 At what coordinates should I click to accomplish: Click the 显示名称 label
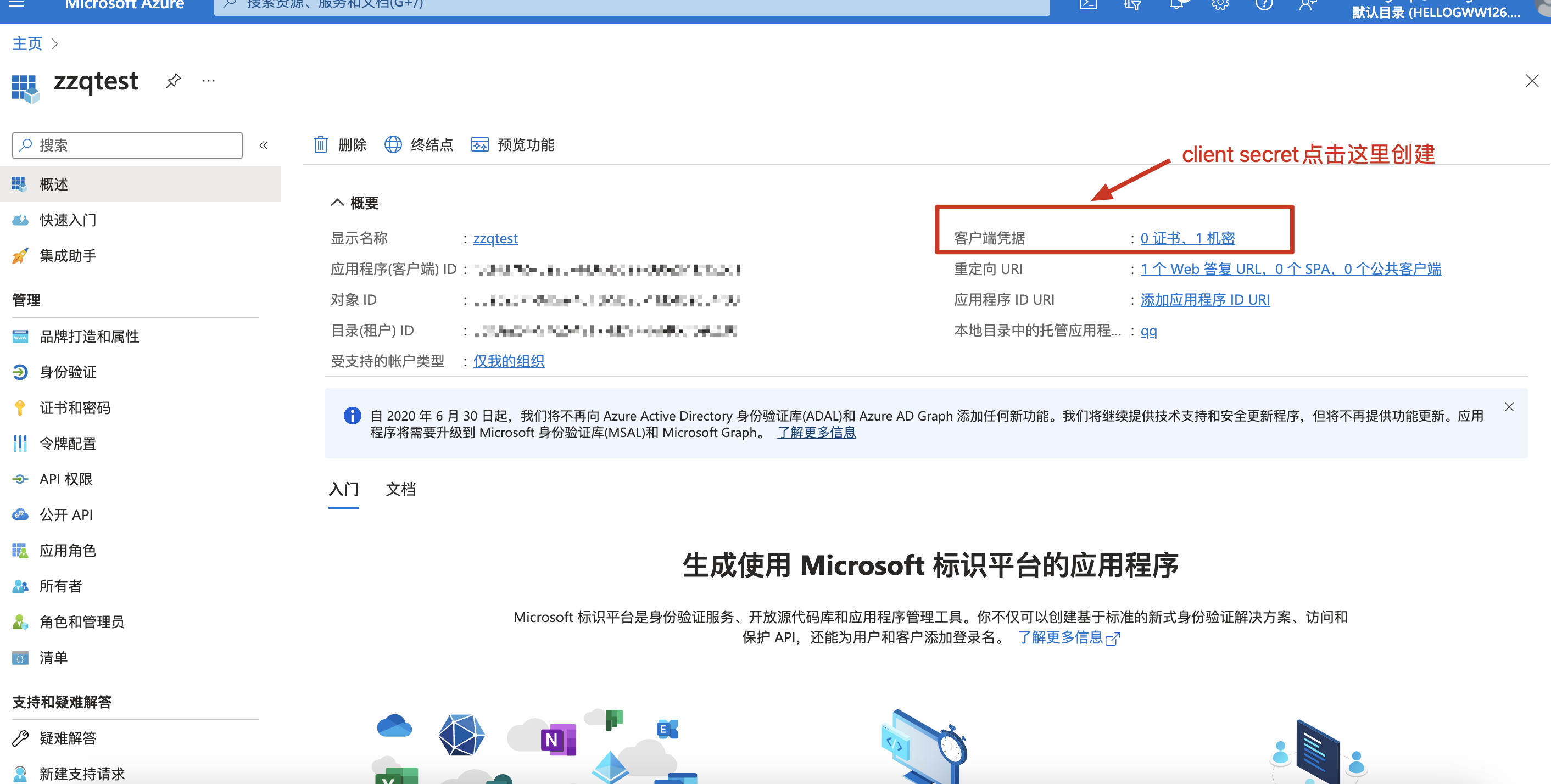pos(359,238)
